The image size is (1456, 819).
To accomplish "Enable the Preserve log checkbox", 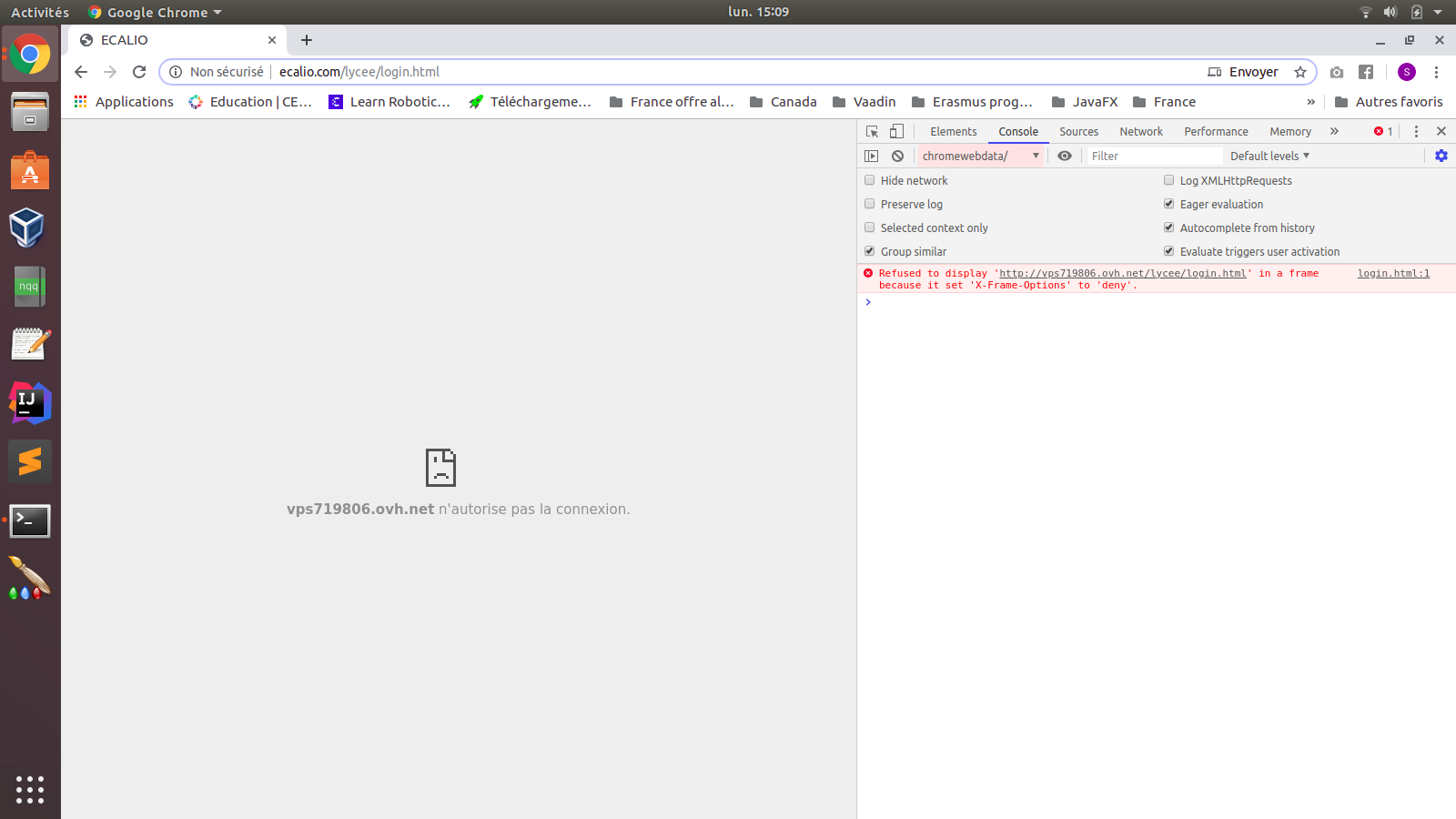I will (x=870, y=204).
